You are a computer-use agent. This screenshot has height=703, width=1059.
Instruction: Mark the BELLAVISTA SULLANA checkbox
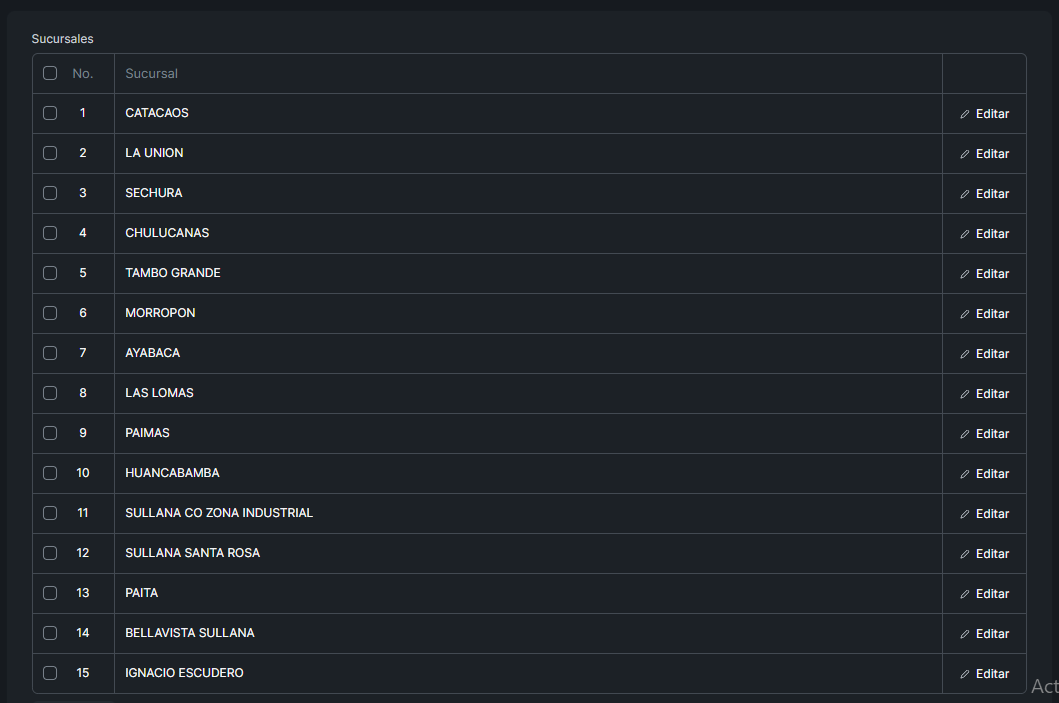tap(50, 633)
